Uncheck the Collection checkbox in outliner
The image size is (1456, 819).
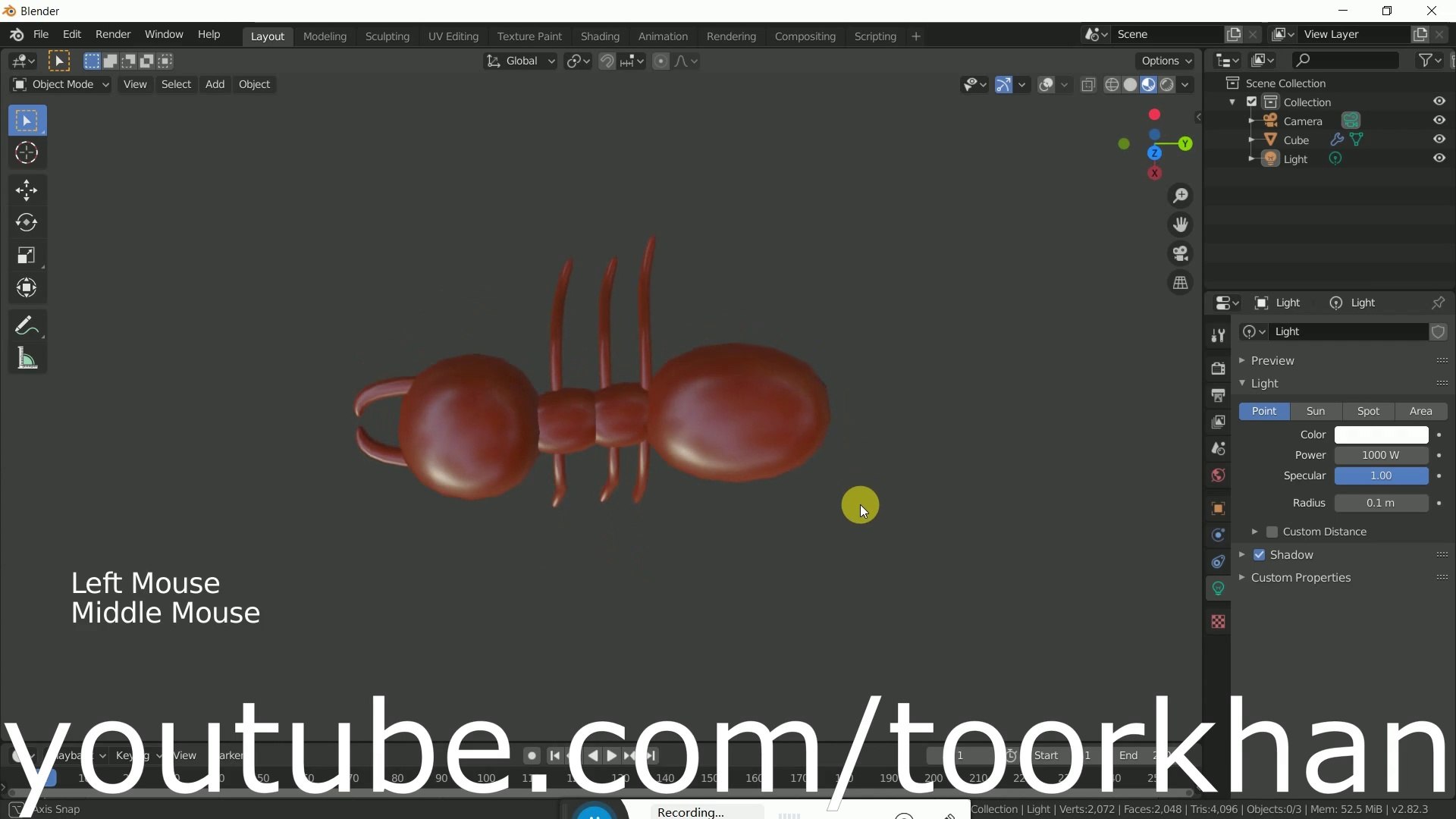(x=1252, y=102)
